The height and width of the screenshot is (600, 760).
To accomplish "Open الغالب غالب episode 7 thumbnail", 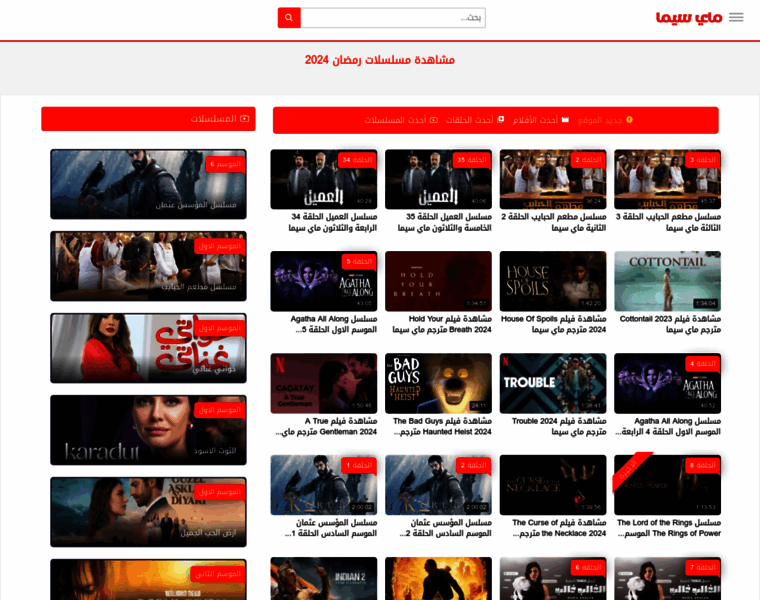I will coord(667,579).
